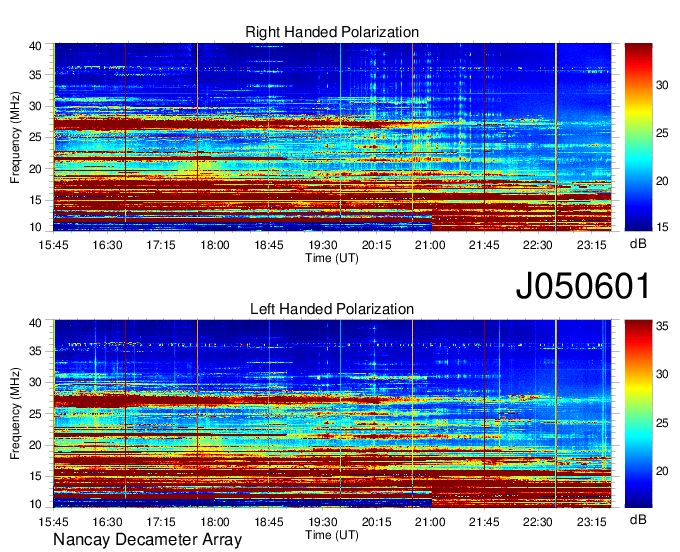Screen dimensions: 680x552
Task: Click the 17:15 tick on the upper time axis
Action: click(x=161, y=245)
